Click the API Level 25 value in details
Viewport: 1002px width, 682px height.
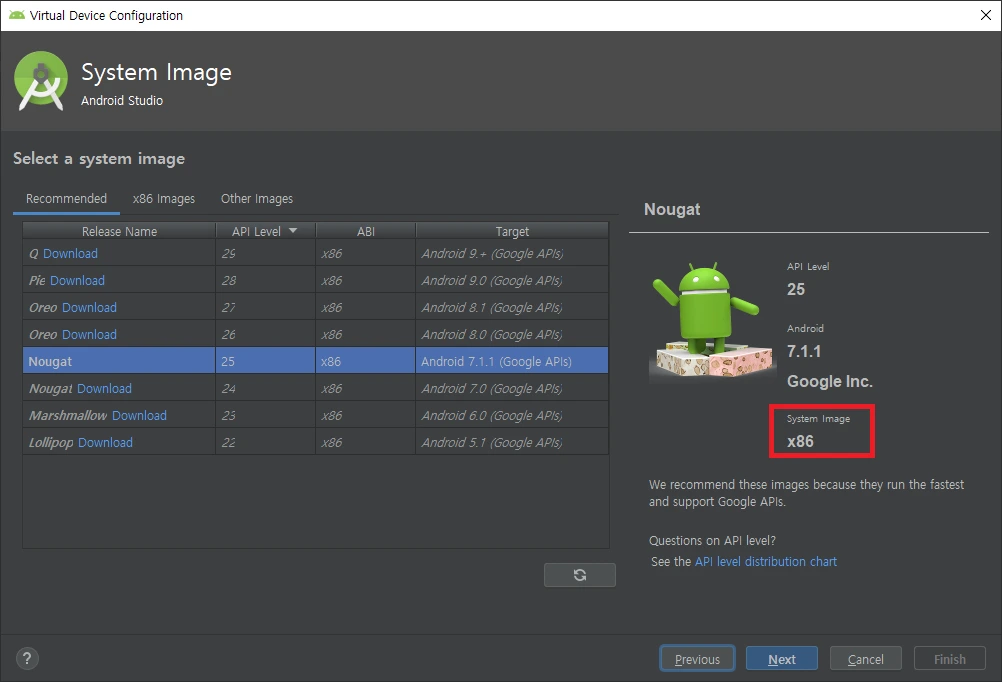[796, 289]
